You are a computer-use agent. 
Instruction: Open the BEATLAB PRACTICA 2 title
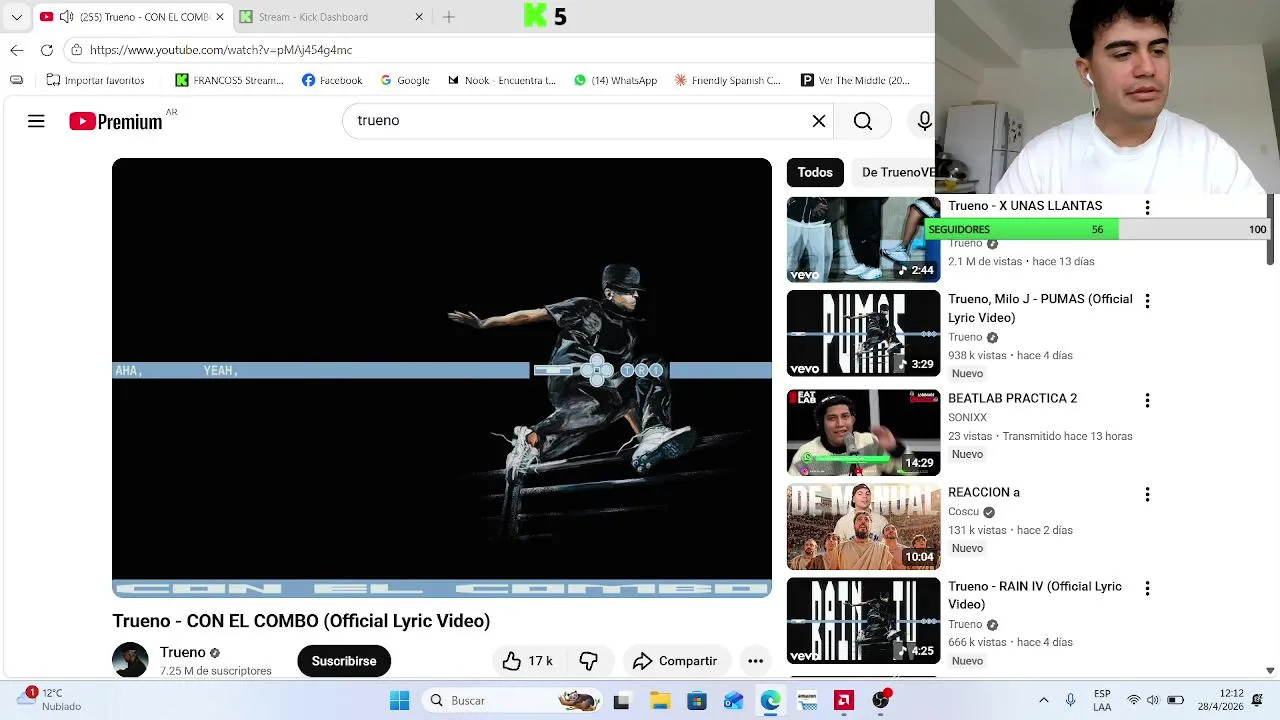(1012, 398)
